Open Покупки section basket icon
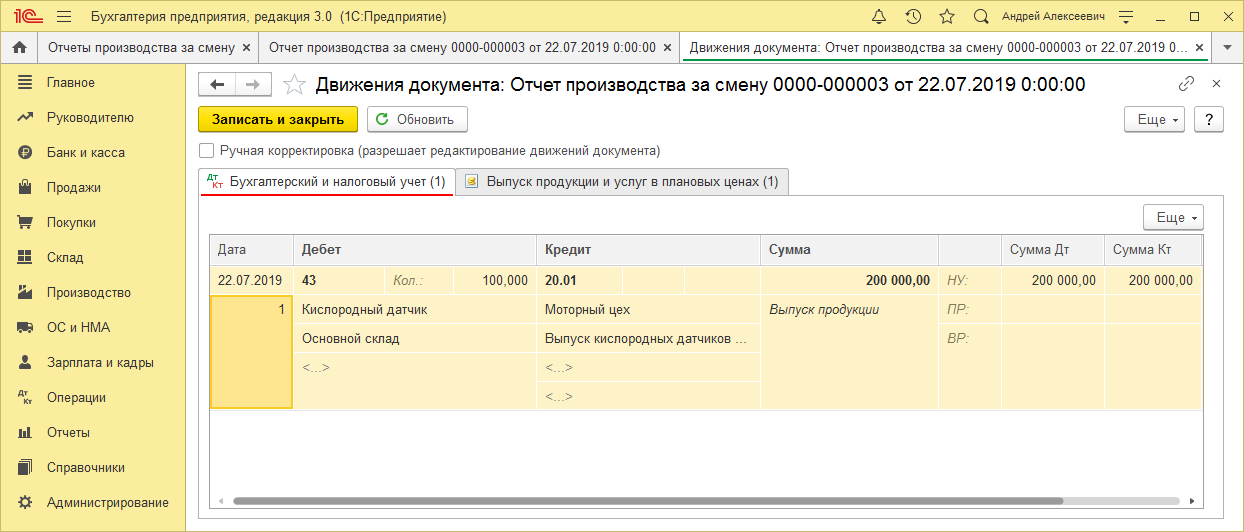 tap(26, 222)
